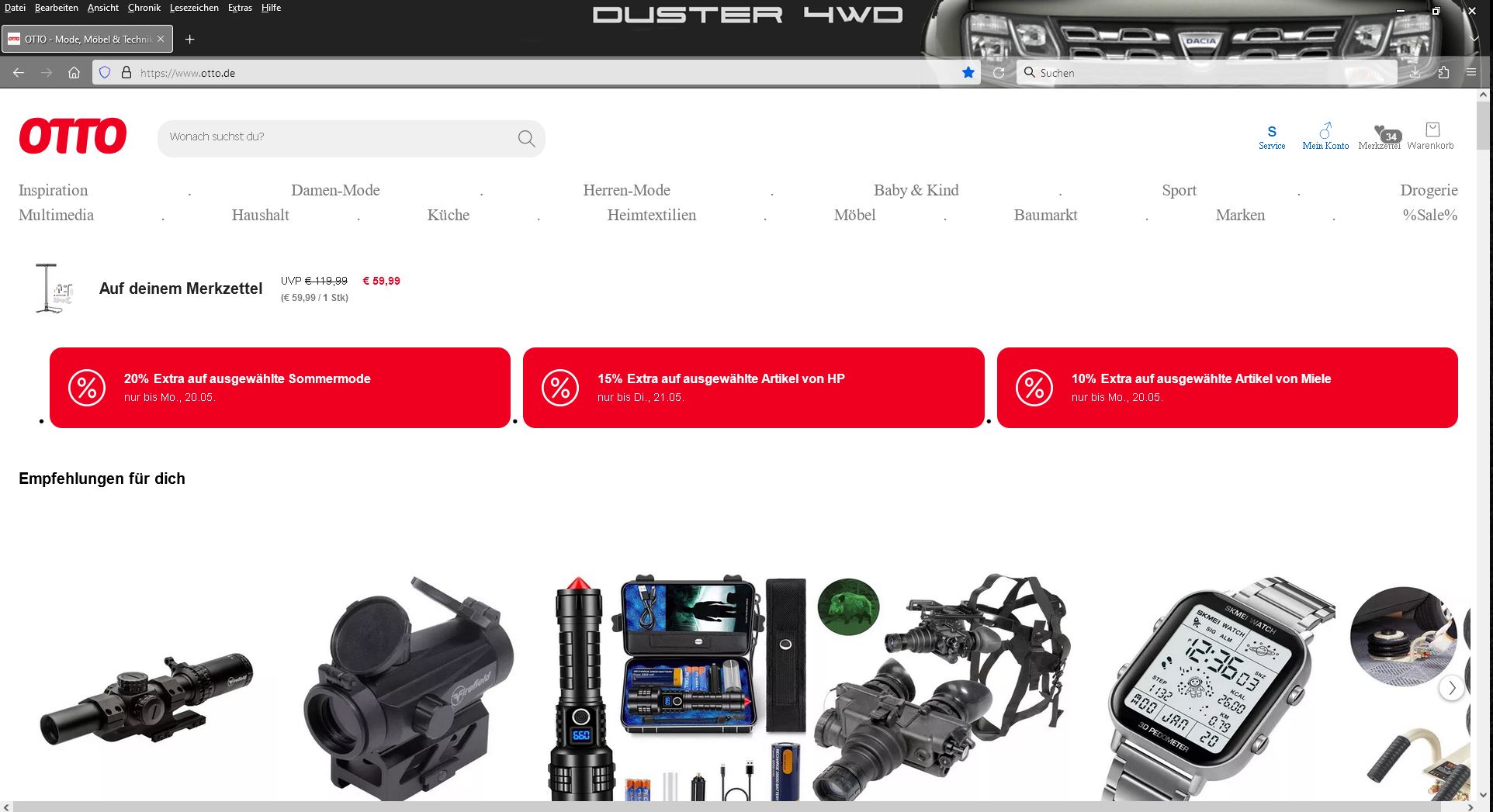The width and height of the screenshot is (1493, 812).
Task: Click the blue bookmark star
Action: point(968,73)
